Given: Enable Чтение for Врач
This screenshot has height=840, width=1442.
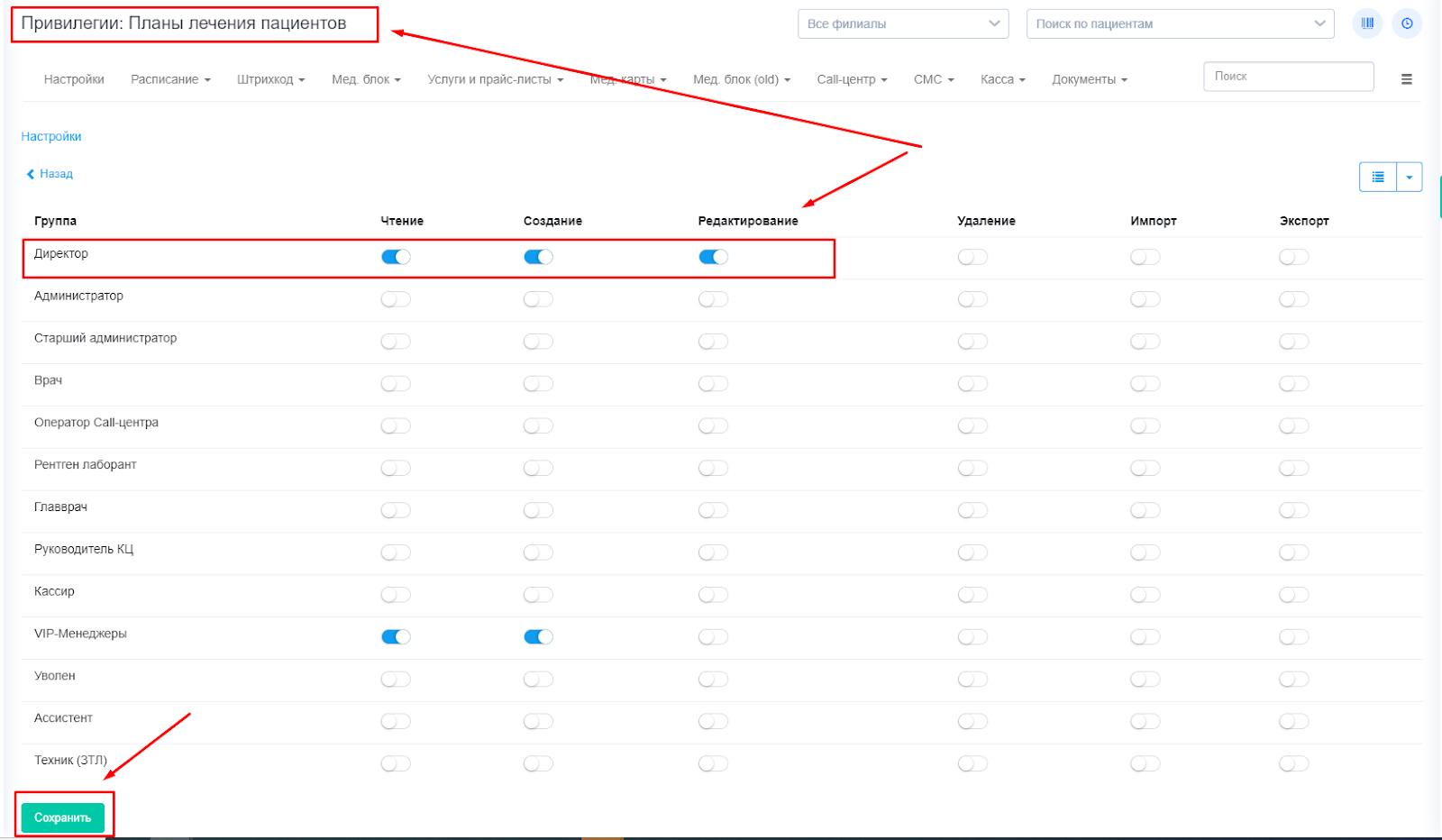Looking at the screenshot, I should [396, 384].
